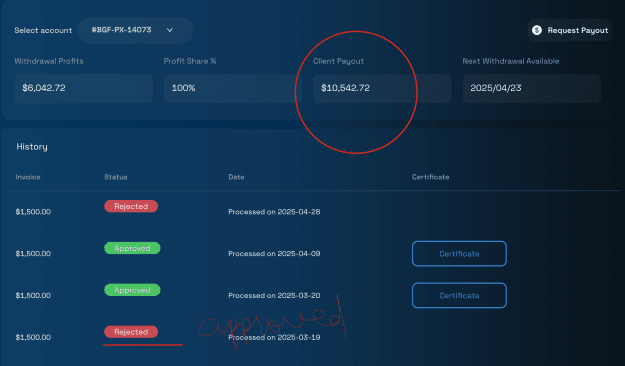
Task: Click Approved badge for 2025-03-20 row
Action: click(x=132, y=290)
